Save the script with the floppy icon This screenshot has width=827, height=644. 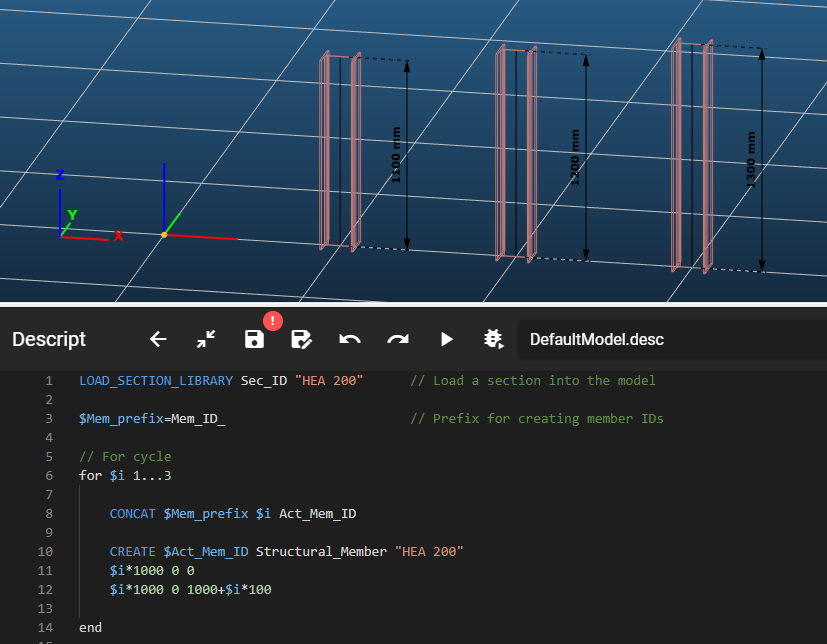(x=254, y=339)
